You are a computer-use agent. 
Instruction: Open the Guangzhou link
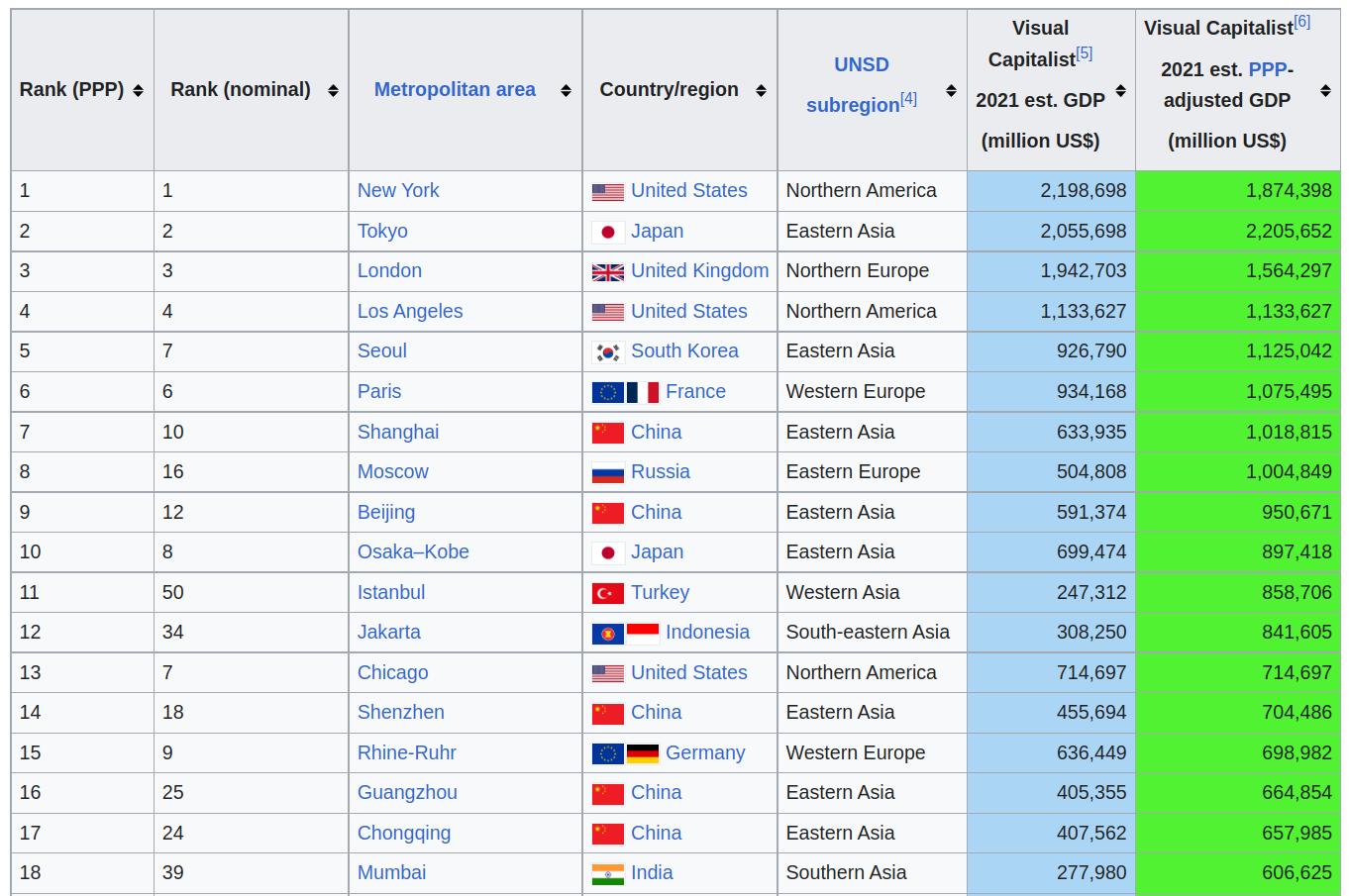[x=407, y=792]
